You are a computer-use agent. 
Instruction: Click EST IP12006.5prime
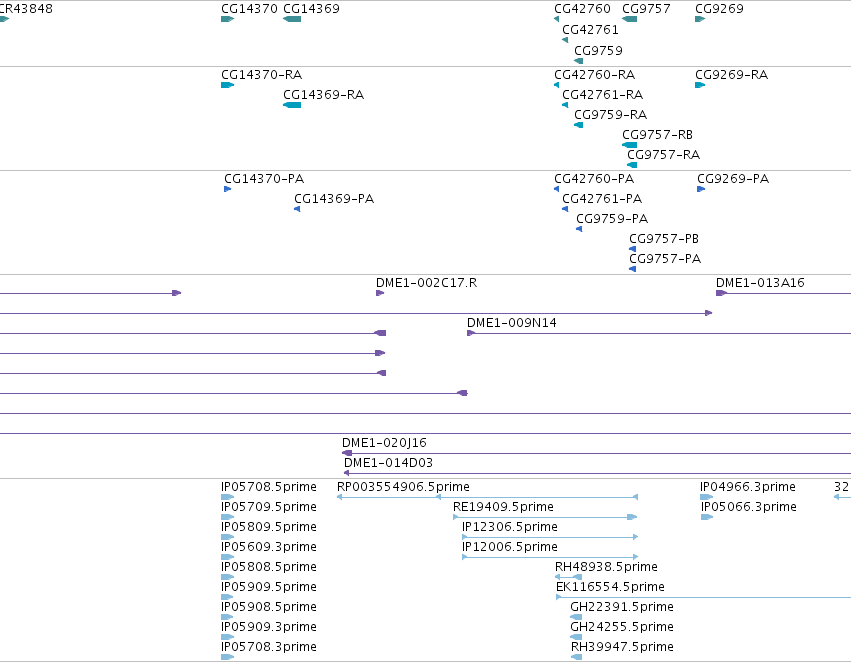(x=550, y=557)
